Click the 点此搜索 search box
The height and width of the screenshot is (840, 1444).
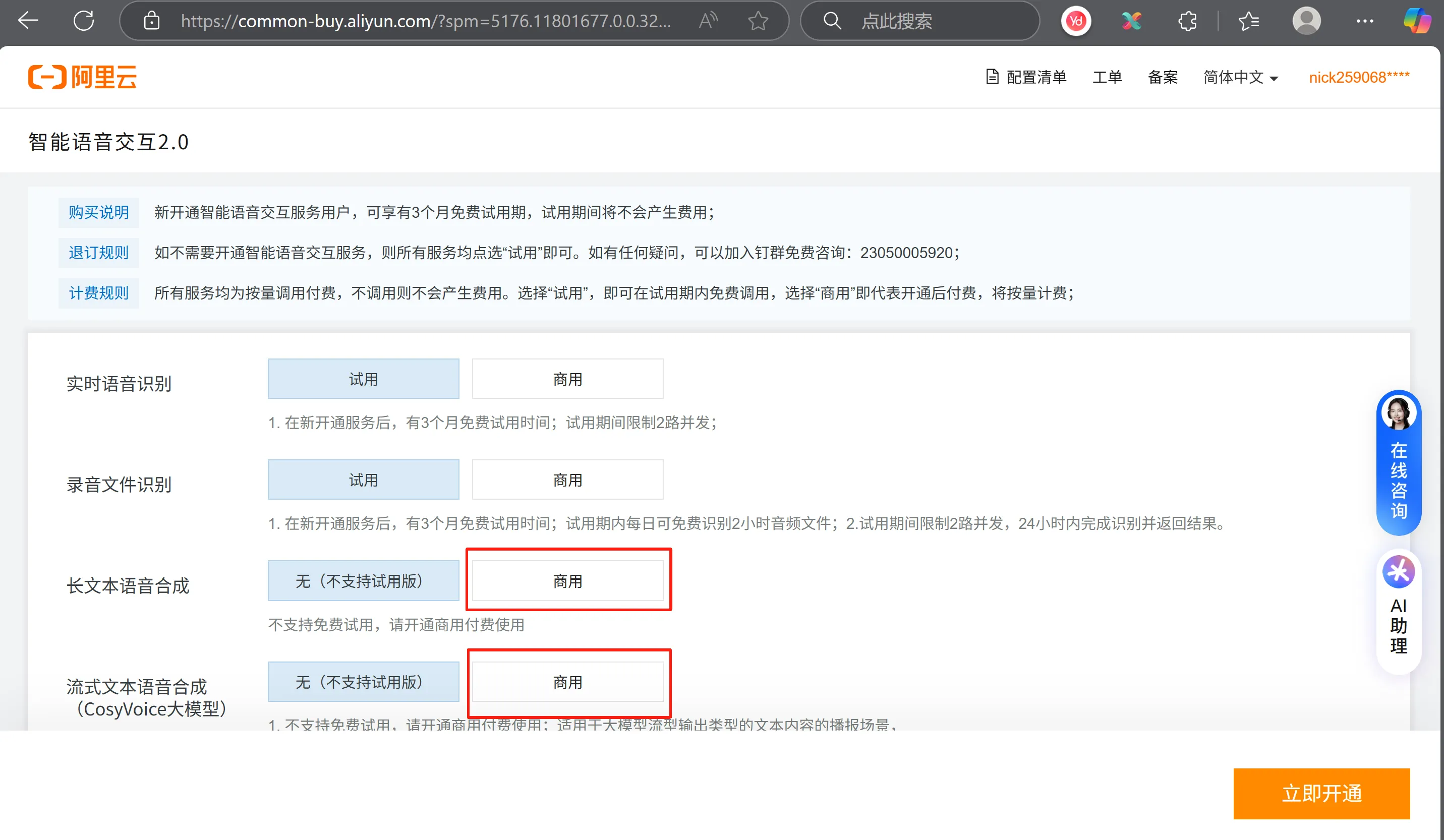(919, 21)
